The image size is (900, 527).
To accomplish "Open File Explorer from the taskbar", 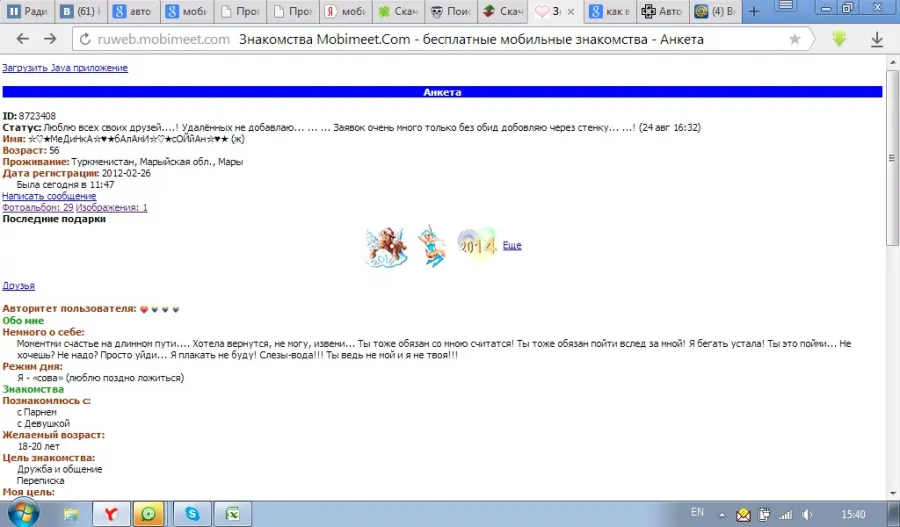I will pyautogui.click(x=71, y=514).
